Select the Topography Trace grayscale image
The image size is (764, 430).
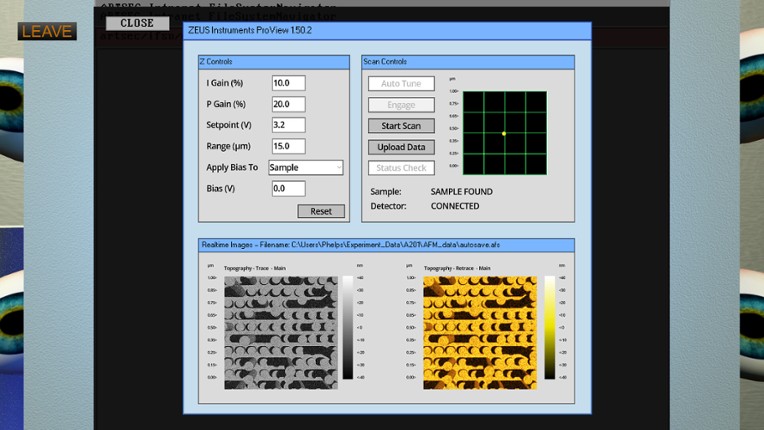pyautogui.click(x=280, y=332)
